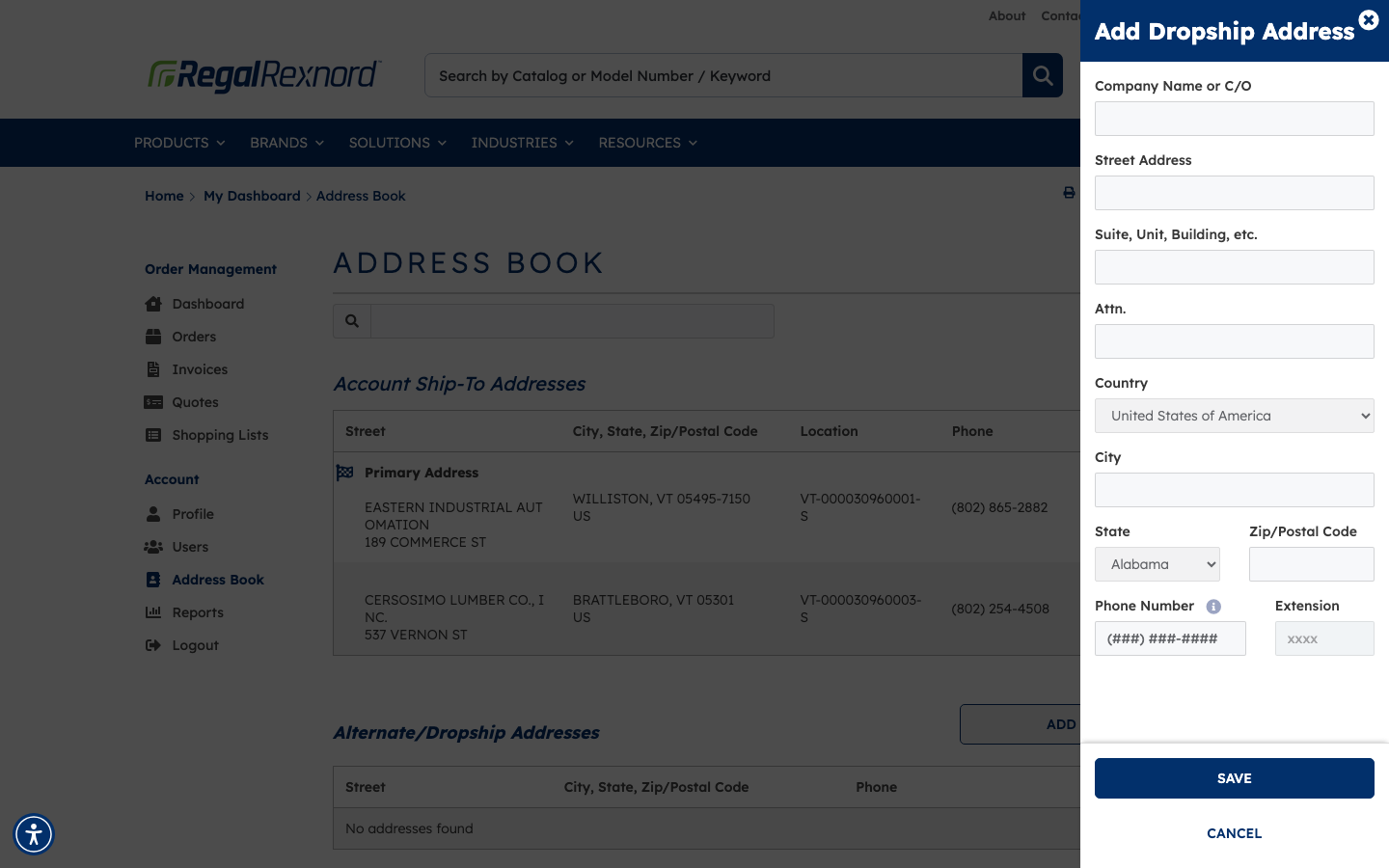Click the Dashboard house icon
Screen dimensions: 1389x868
(x=153, y=304)
